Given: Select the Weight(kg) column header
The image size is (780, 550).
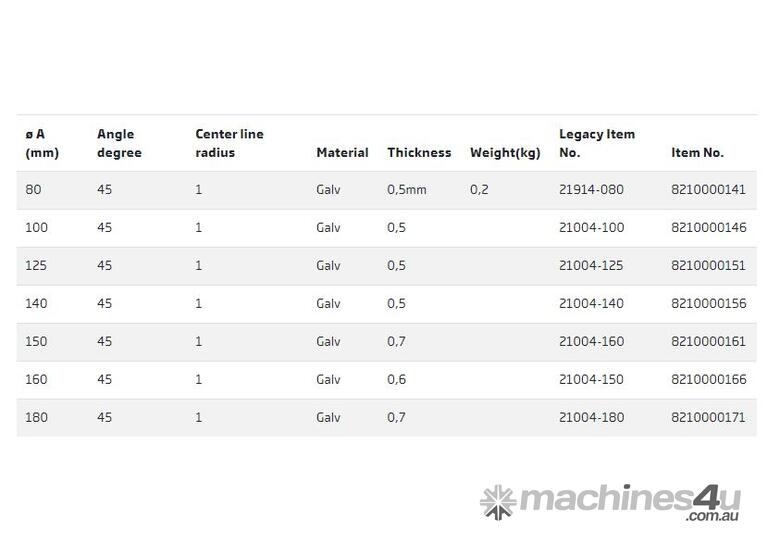Looking at the screenshot, I should pos(505,153).
